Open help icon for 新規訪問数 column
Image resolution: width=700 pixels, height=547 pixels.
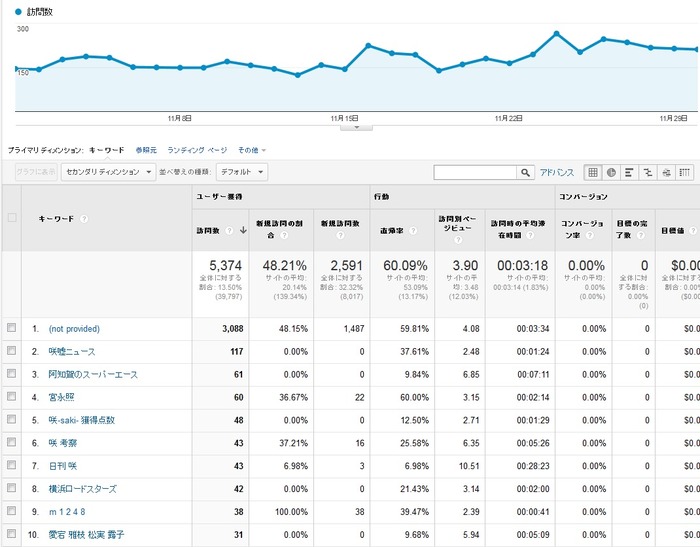point(340,235)
